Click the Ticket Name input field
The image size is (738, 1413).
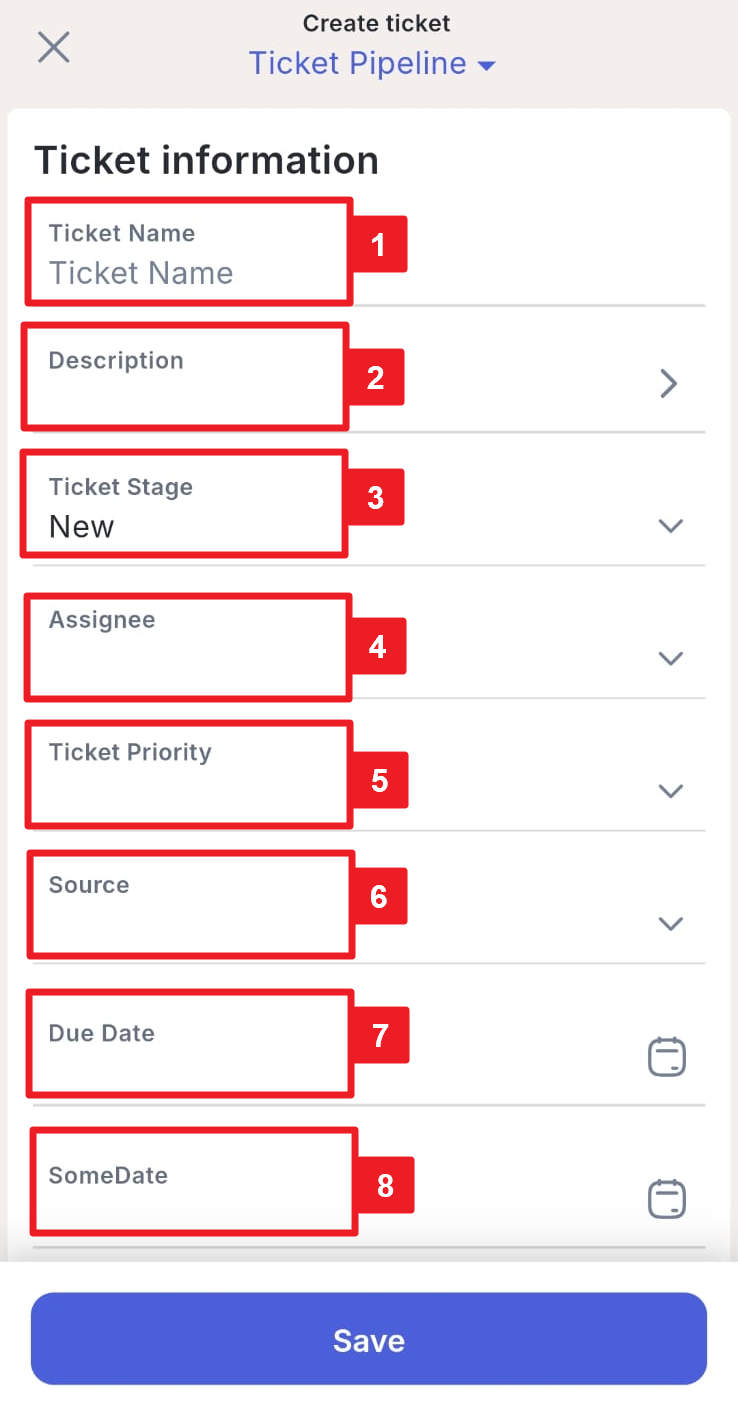[190, 273]
